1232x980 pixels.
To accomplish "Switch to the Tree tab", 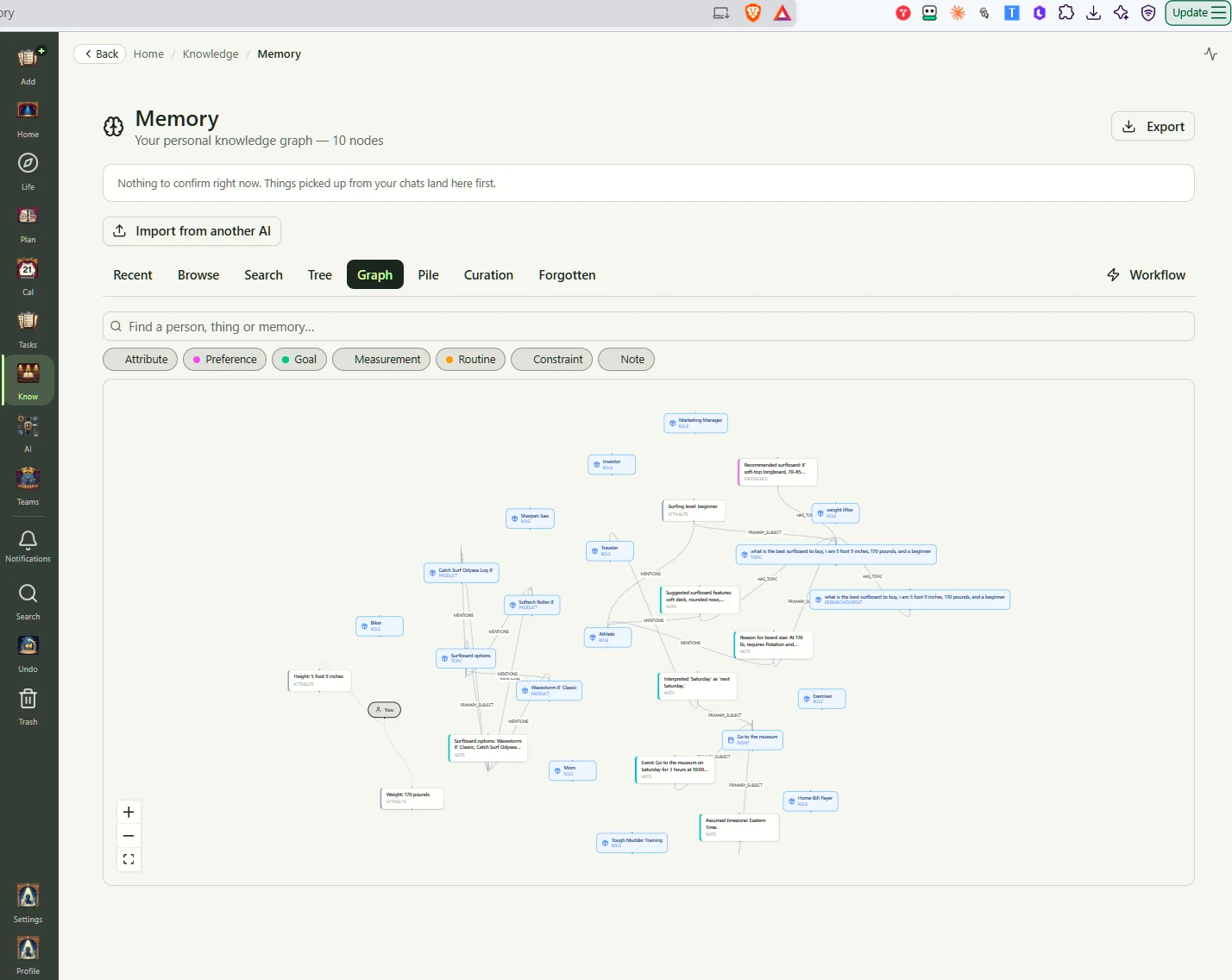I will 320,274.
